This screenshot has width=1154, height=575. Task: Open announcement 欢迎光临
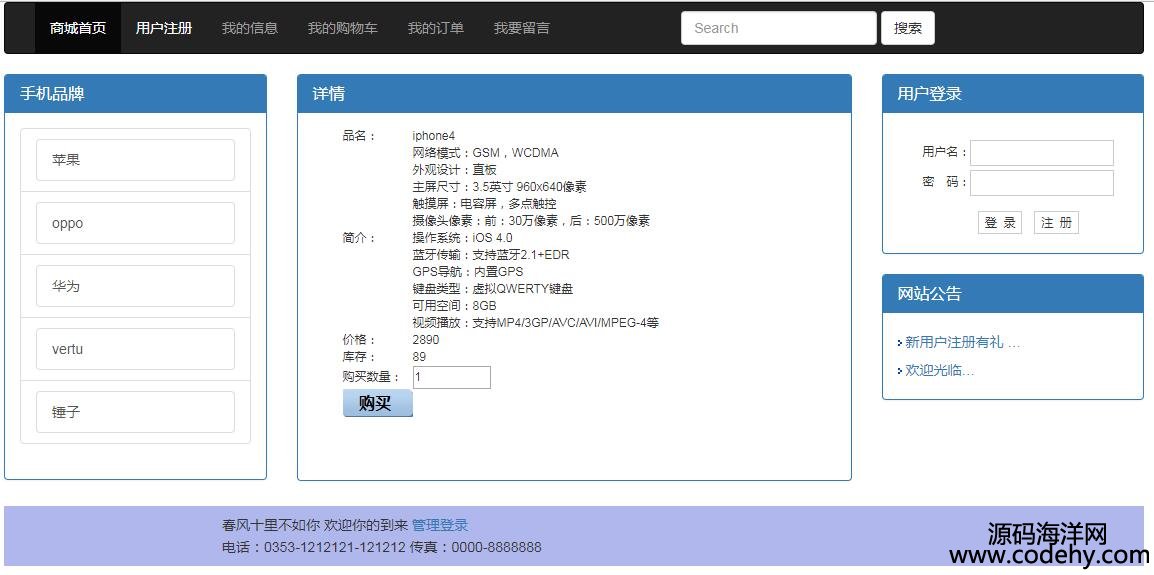point(939,370)
